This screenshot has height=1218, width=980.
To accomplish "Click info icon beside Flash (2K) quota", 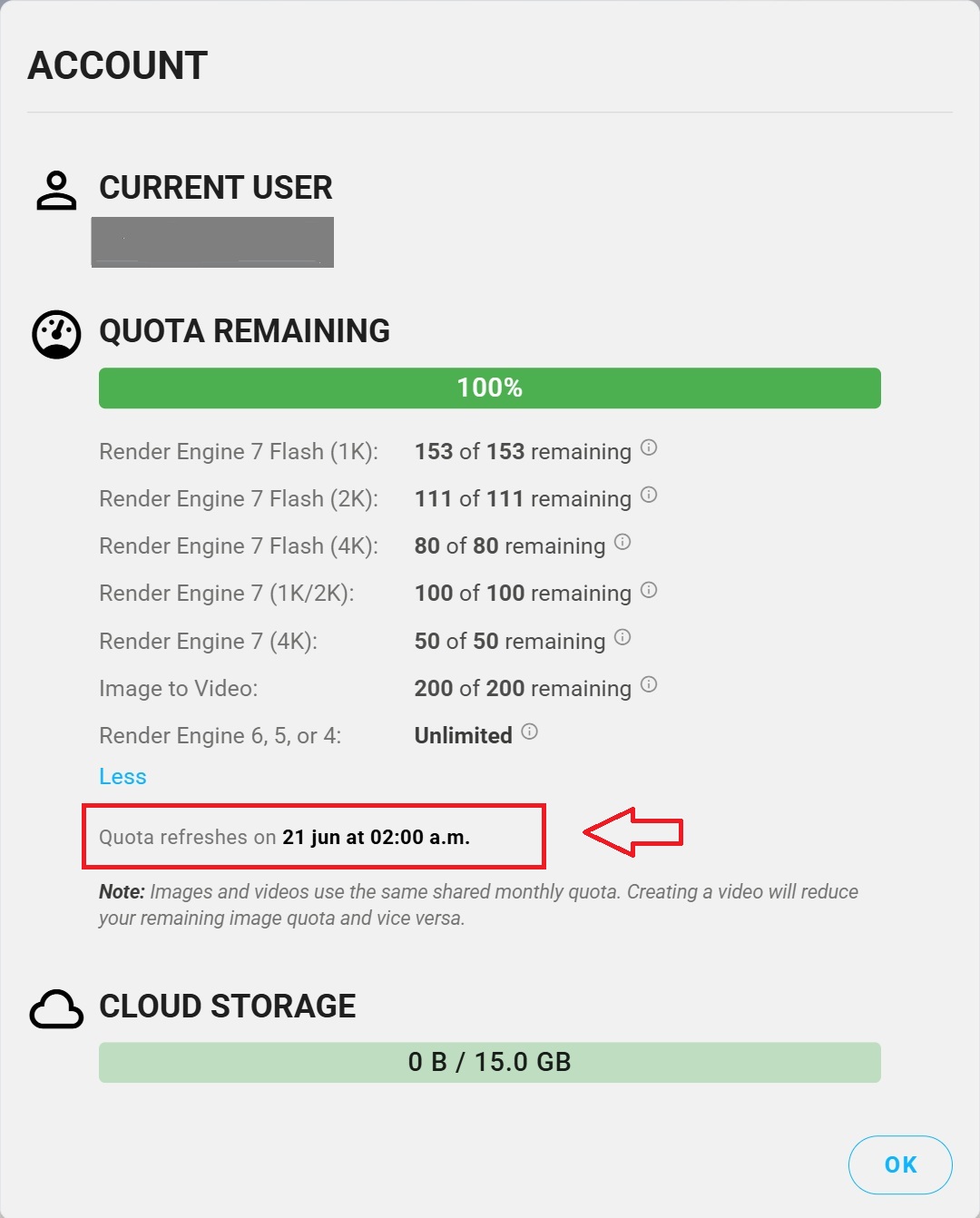I will [x=649, y=495].
